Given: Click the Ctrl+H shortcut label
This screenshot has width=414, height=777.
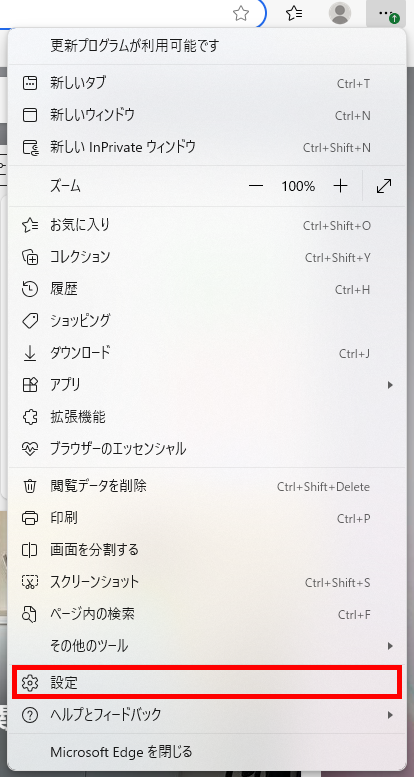Looking at the screenshot, I should coord(353,289).
